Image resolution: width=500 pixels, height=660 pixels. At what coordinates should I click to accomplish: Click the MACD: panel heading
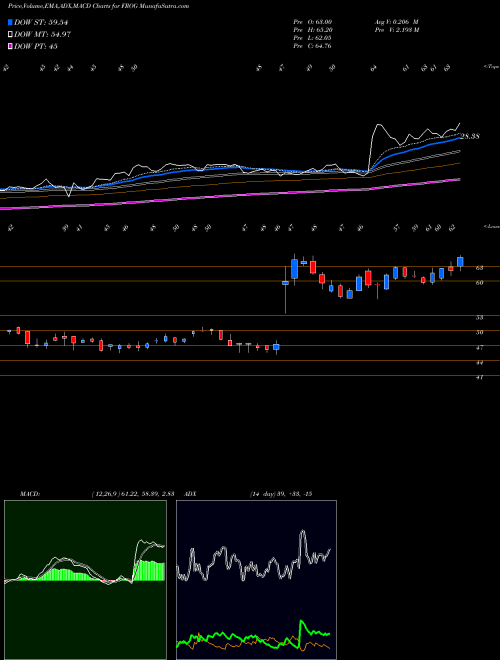pos(29,494)
